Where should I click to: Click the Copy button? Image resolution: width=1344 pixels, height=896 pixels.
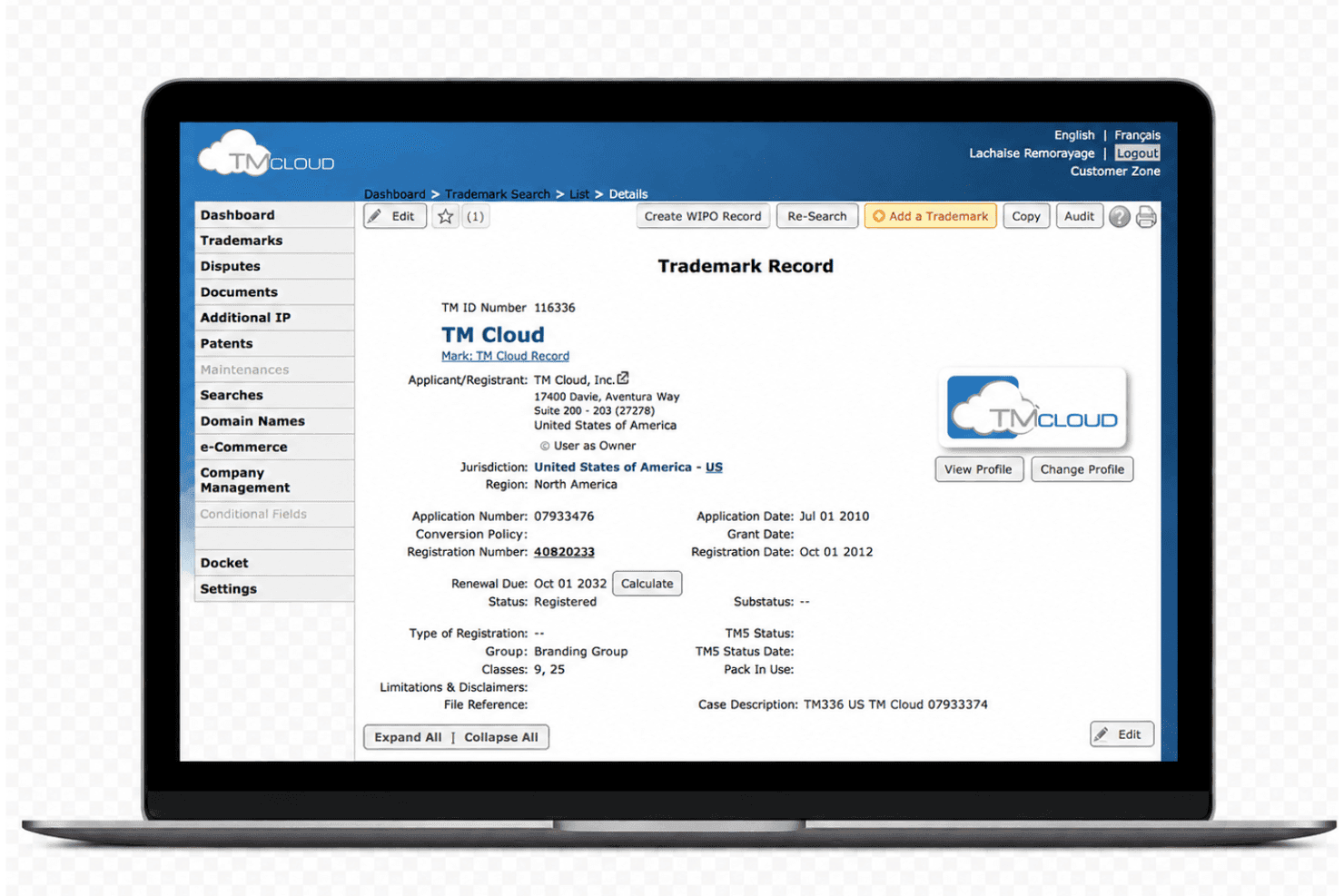point(1026,216)
